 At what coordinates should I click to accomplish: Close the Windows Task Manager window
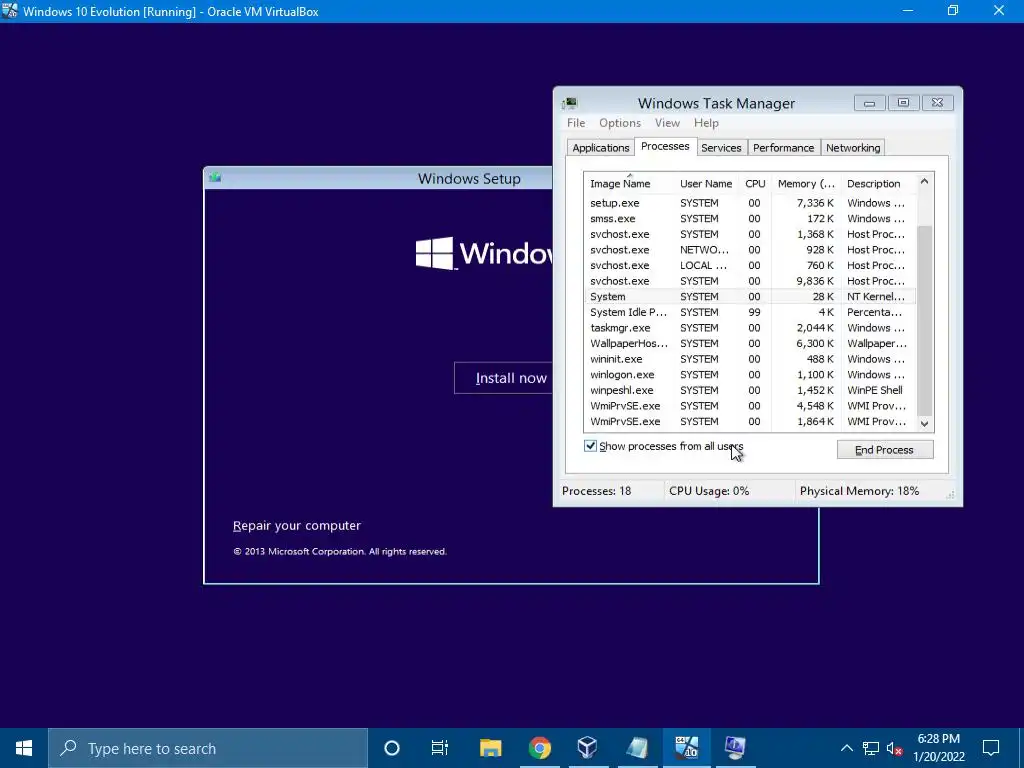click(x=937, y=103)
